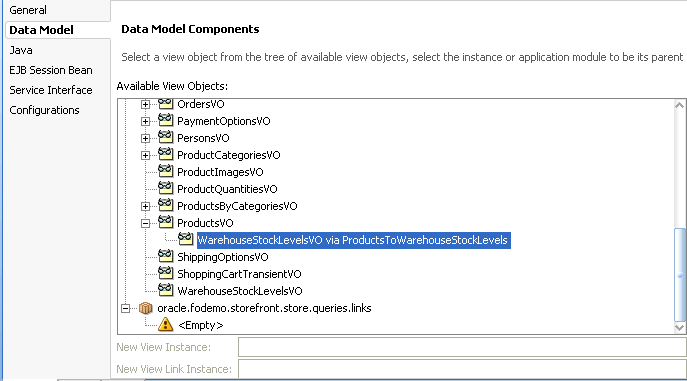687x381 pixels.
Task: Expand the OrdersVO tree node
Action: [145, 104]
